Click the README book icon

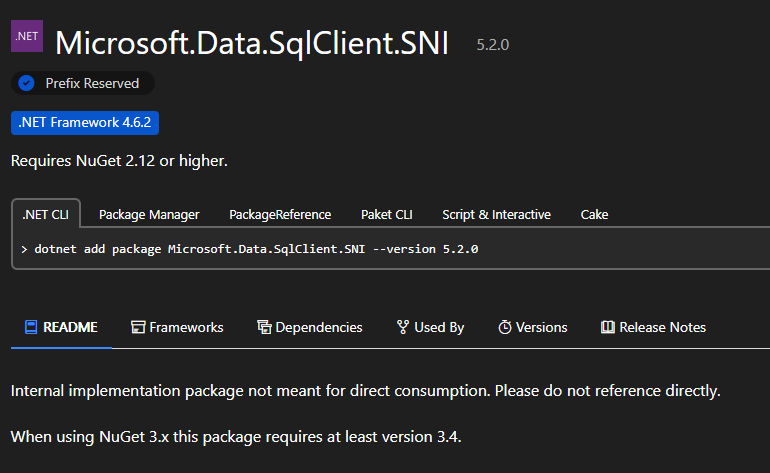(31, 327)
